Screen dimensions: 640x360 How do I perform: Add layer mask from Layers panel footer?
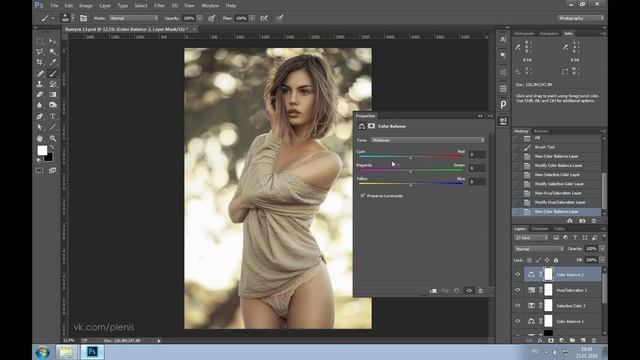click(x=551, y=340)
